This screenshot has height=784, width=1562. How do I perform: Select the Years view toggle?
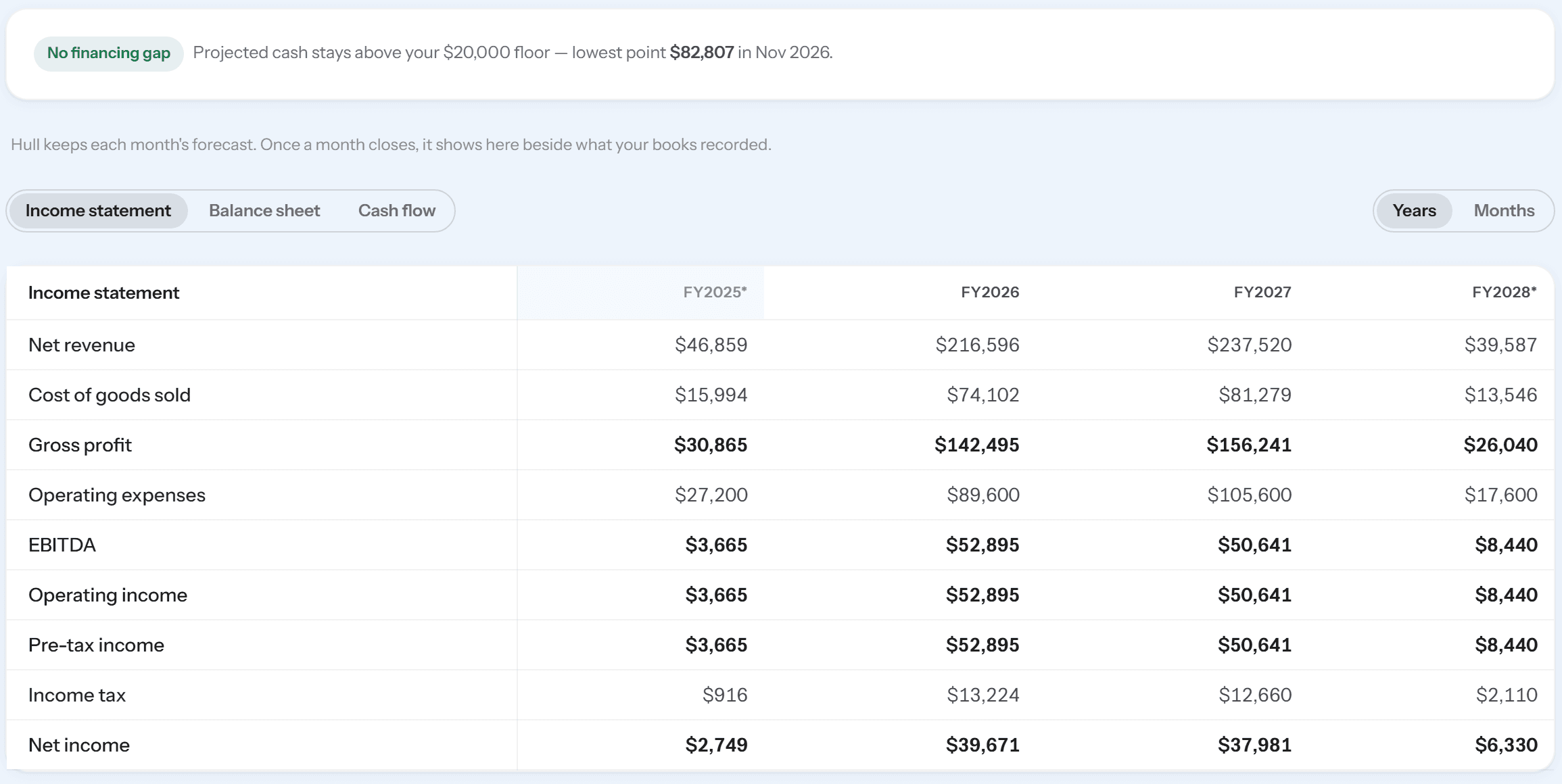(x=1414, y=211)
